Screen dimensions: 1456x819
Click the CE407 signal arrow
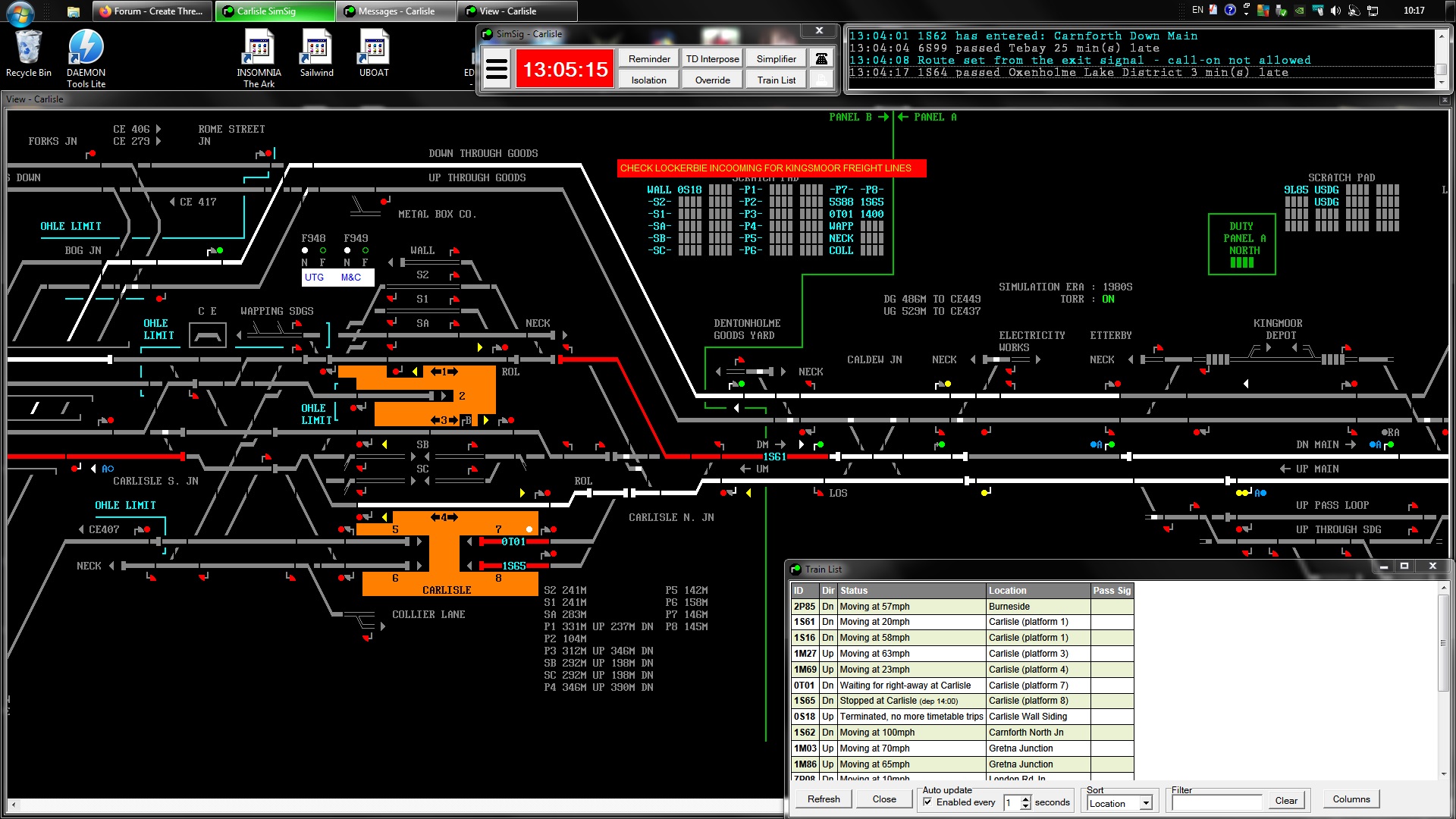pyautogui.click(x=81, y=529)
